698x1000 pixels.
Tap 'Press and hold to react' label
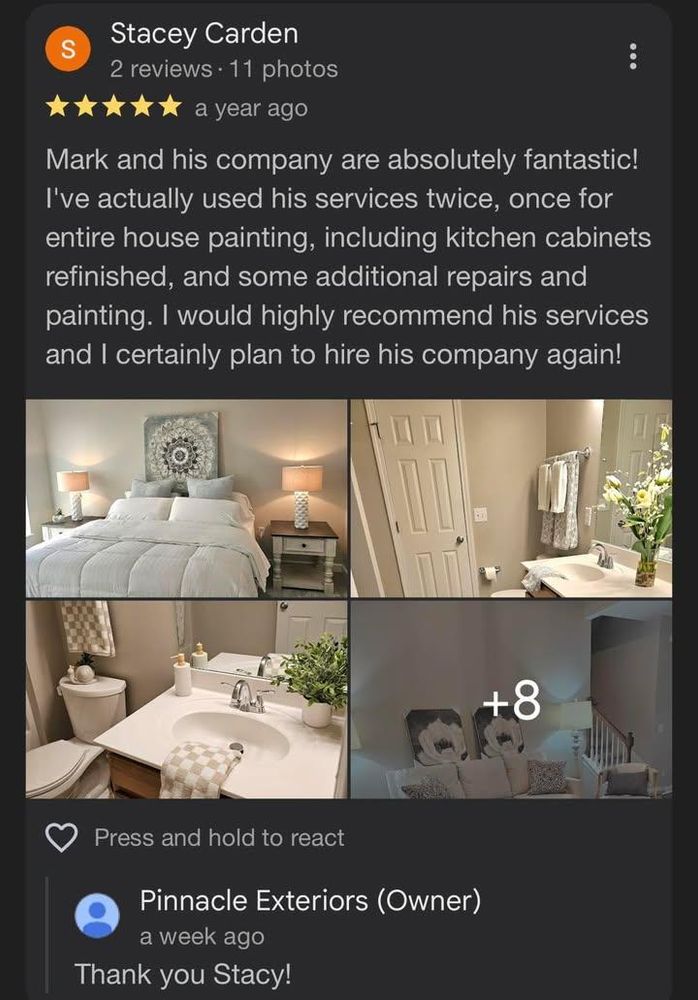[x=219, y=837]
